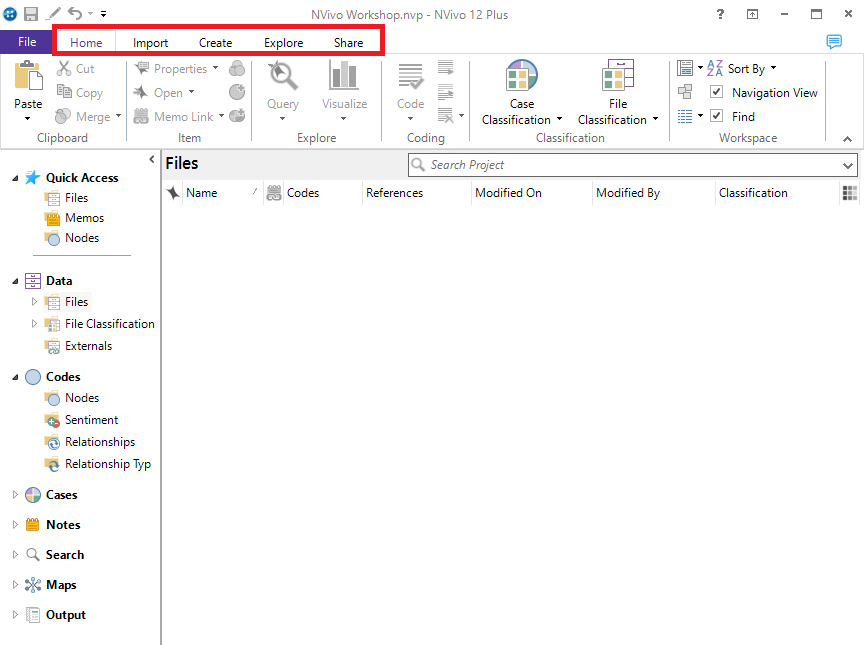Open the Visualize chart tool
The image size is (864, 645).
coord(344,75)
